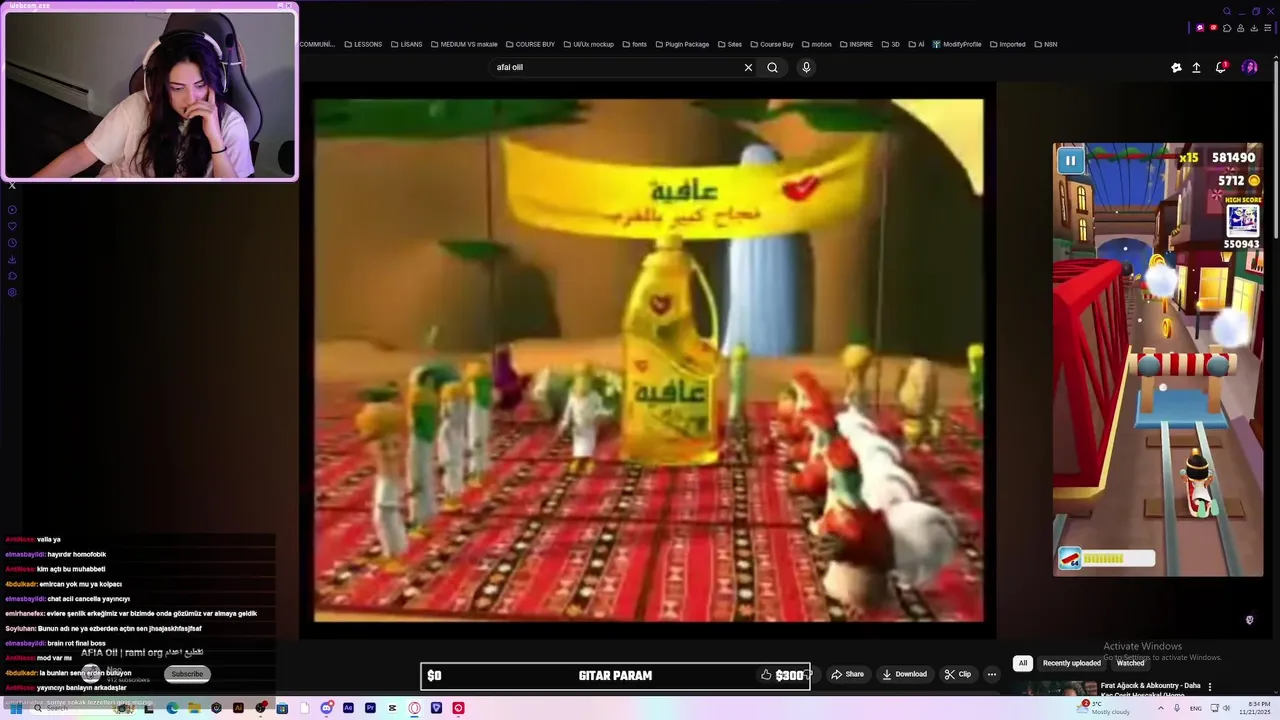Open sidebar heart icon

point(12,226)
